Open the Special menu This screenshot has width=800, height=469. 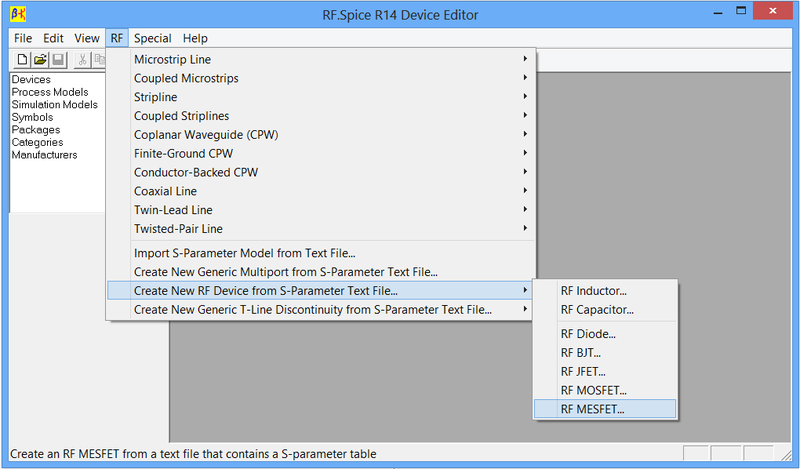pyautogui.click(x=153, y=38)
